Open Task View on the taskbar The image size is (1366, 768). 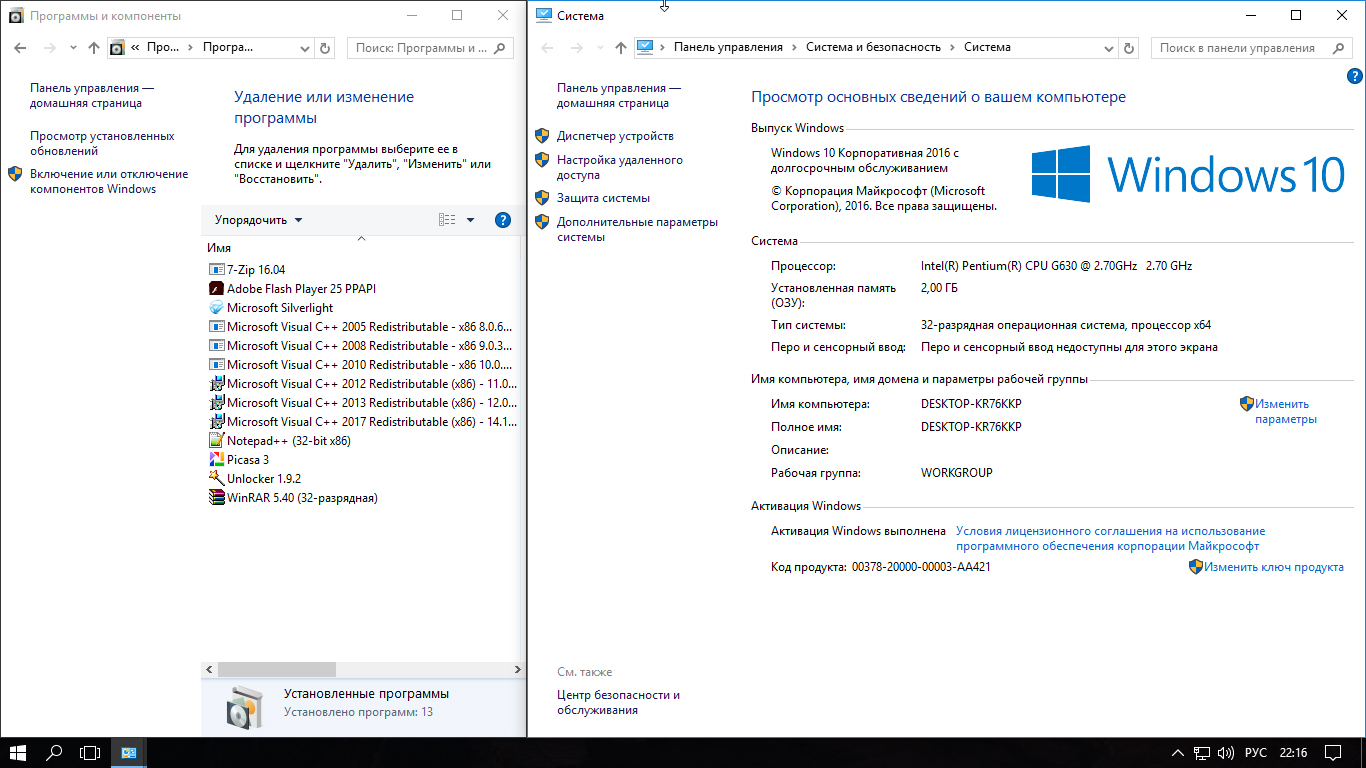[x=90, y=752]
